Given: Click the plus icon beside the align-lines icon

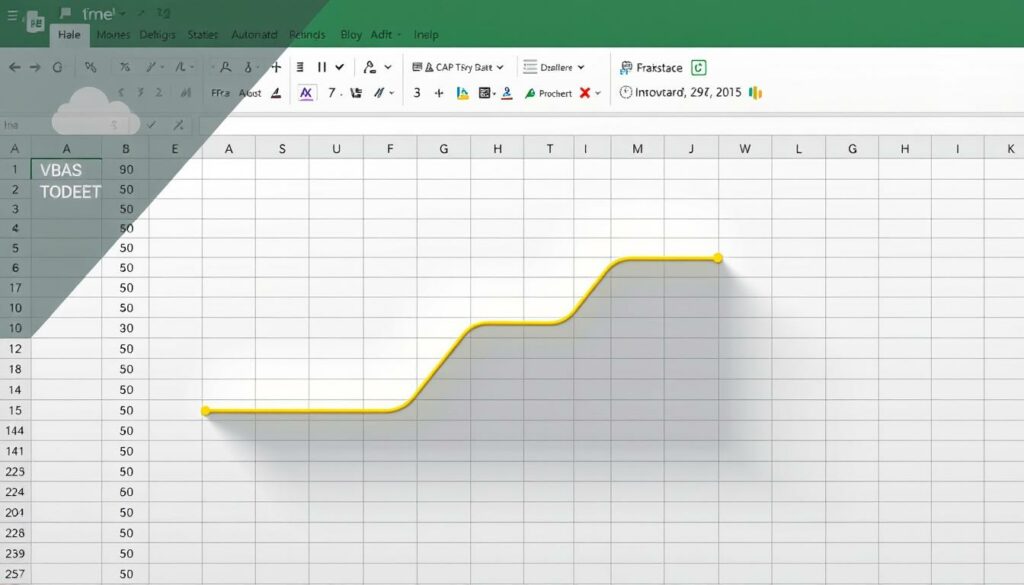Looking at the screenshot, I should point(276,67).
